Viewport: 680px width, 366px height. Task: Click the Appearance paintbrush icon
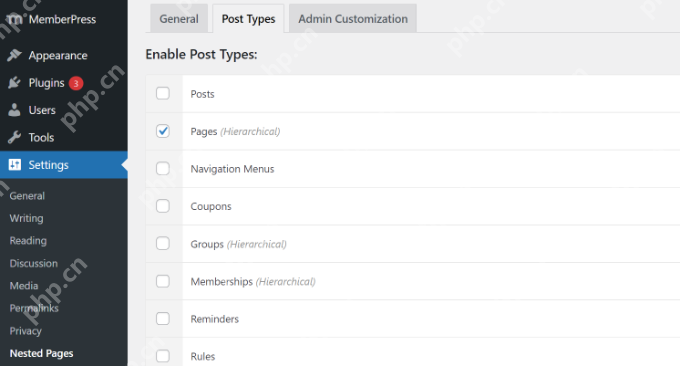coord(14,55)
